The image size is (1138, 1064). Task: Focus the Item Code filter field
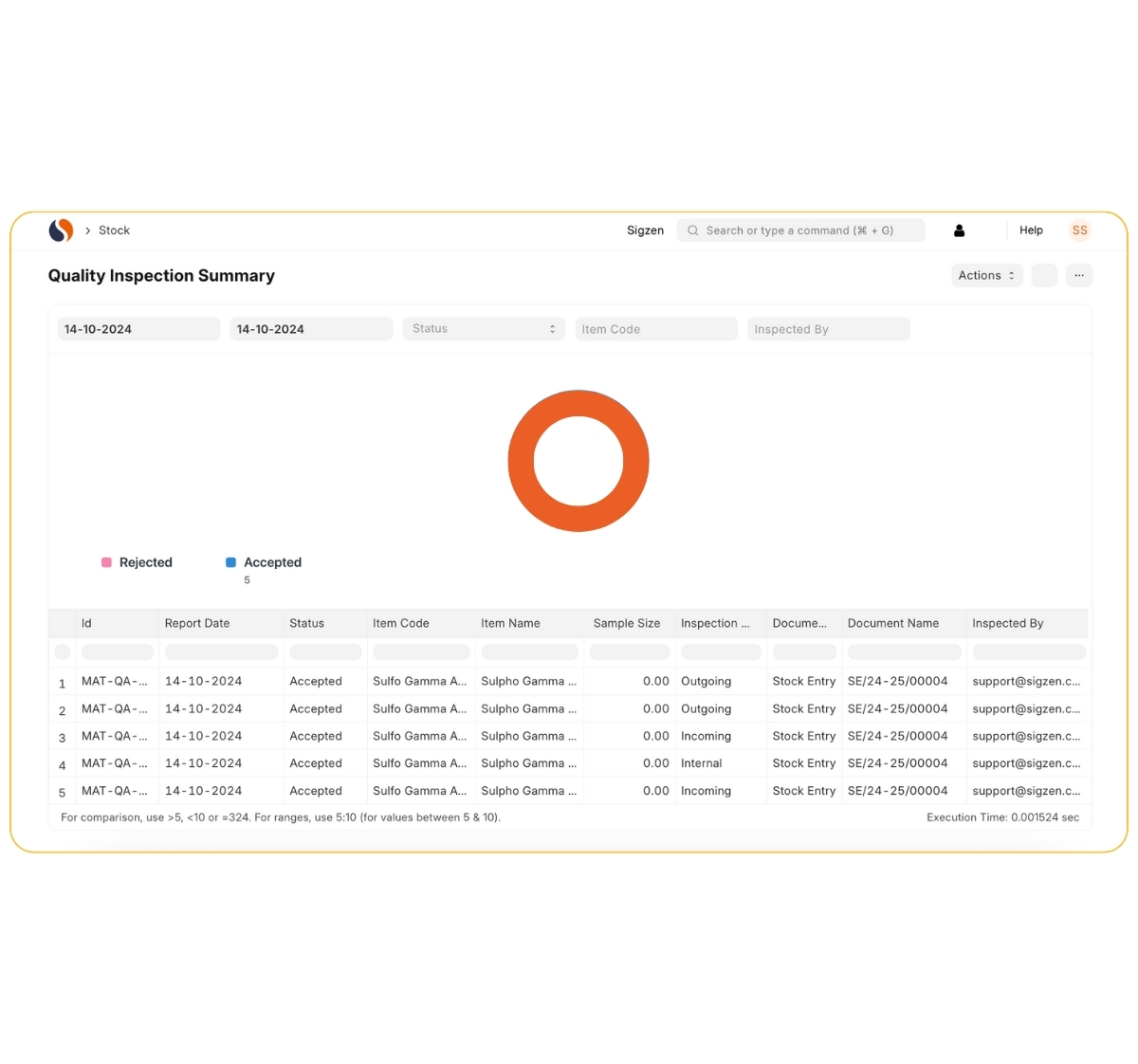point(656,329)
